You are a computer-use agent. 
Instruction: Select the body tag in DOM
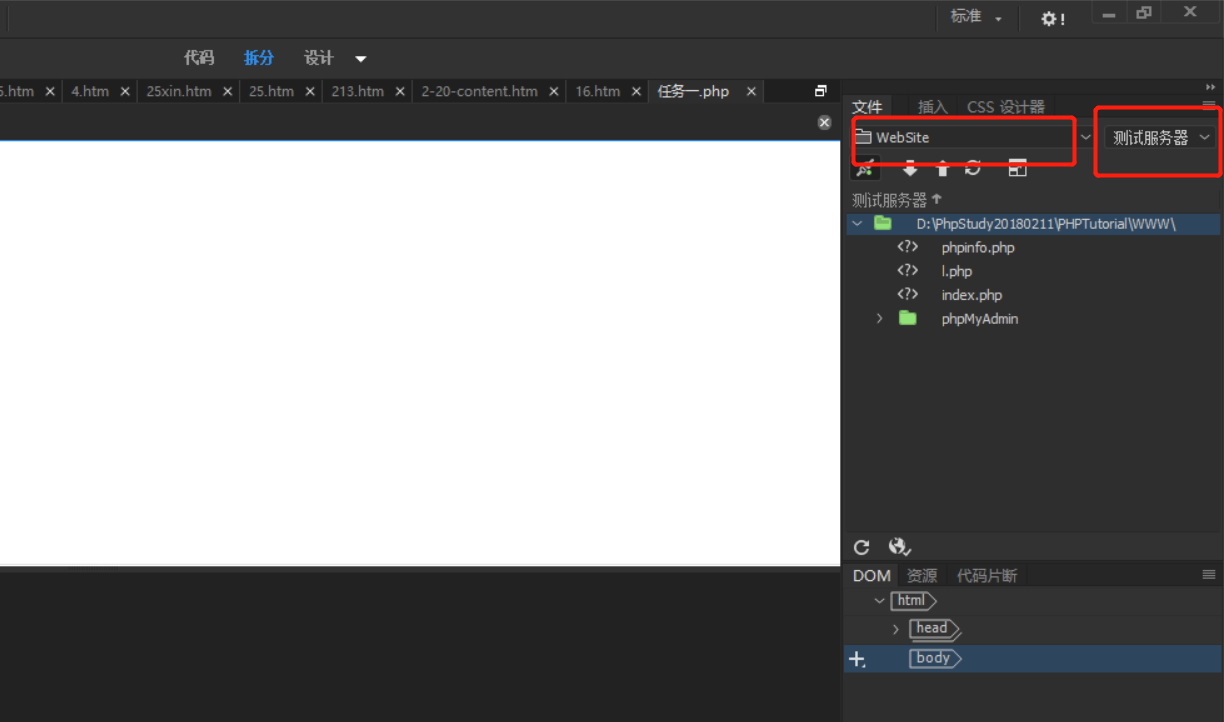(934, 658)
